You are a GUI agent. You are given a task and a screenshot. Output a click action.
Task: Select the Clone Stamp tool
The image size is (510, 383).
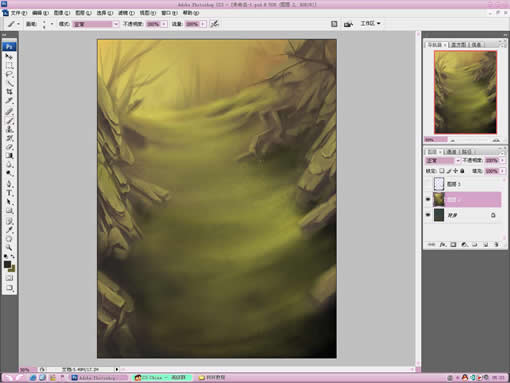tap(9, 129)
